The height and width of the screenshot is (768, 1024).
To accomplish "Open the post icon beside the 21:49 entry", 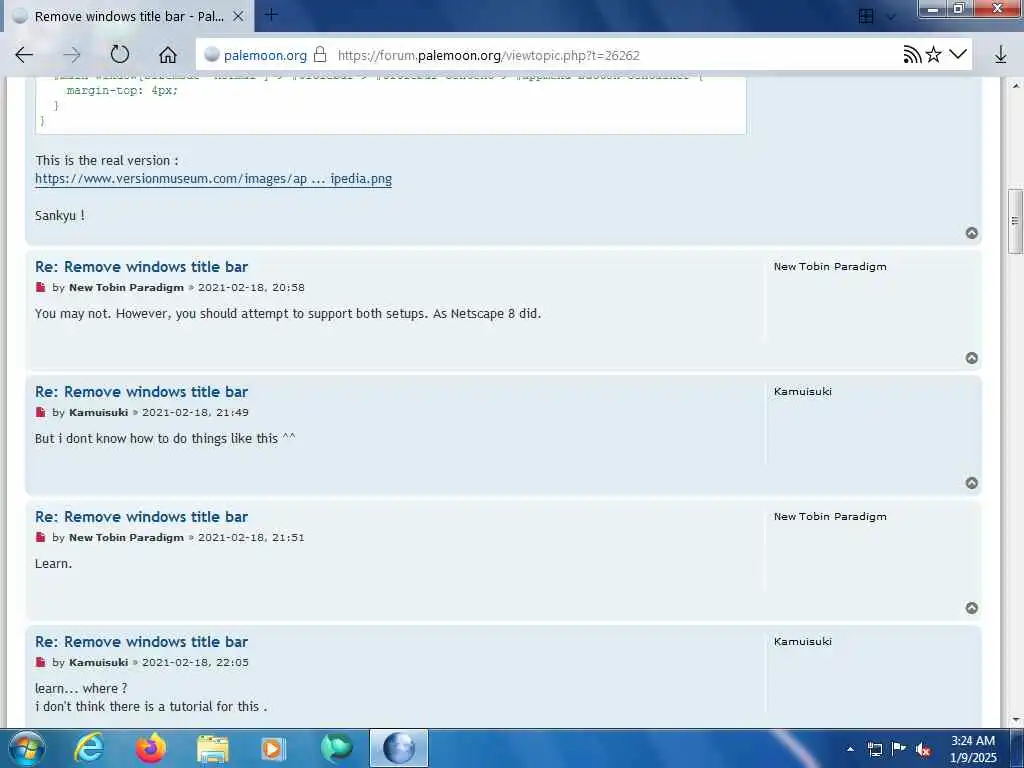I will click(x=40, y=412).
